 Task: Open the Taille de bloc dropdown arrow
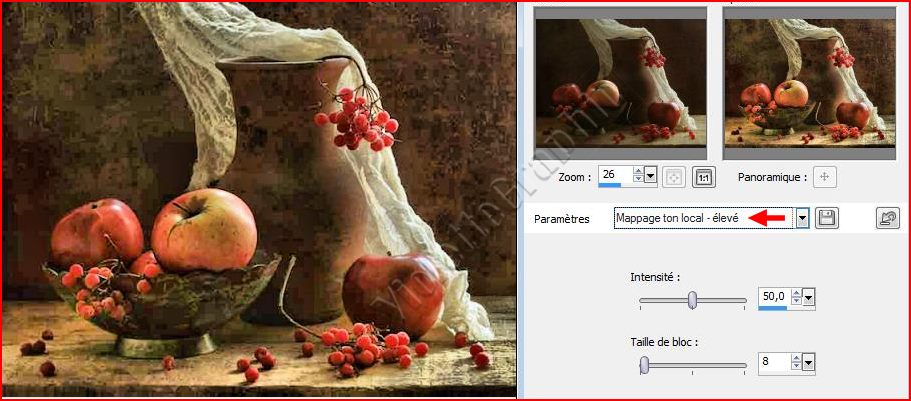(x=809, y=364)
